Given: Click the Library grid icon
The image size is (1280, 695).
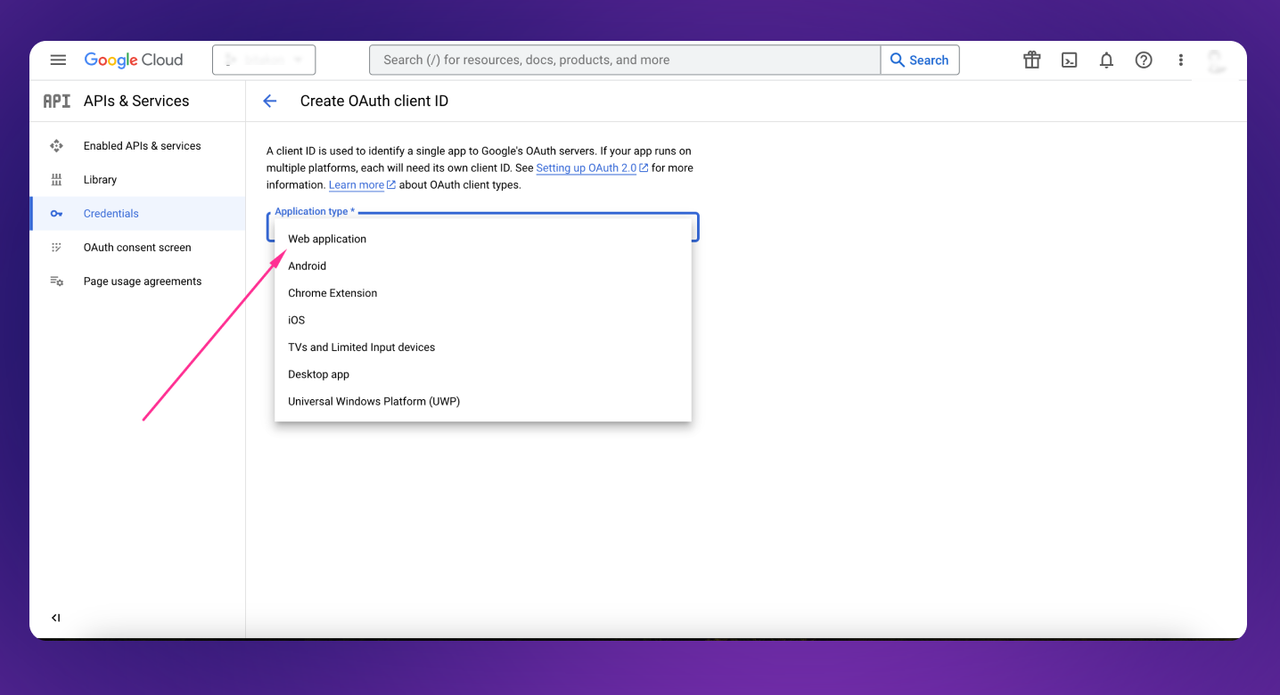Looking at the screenshot, I should [57, 180].
